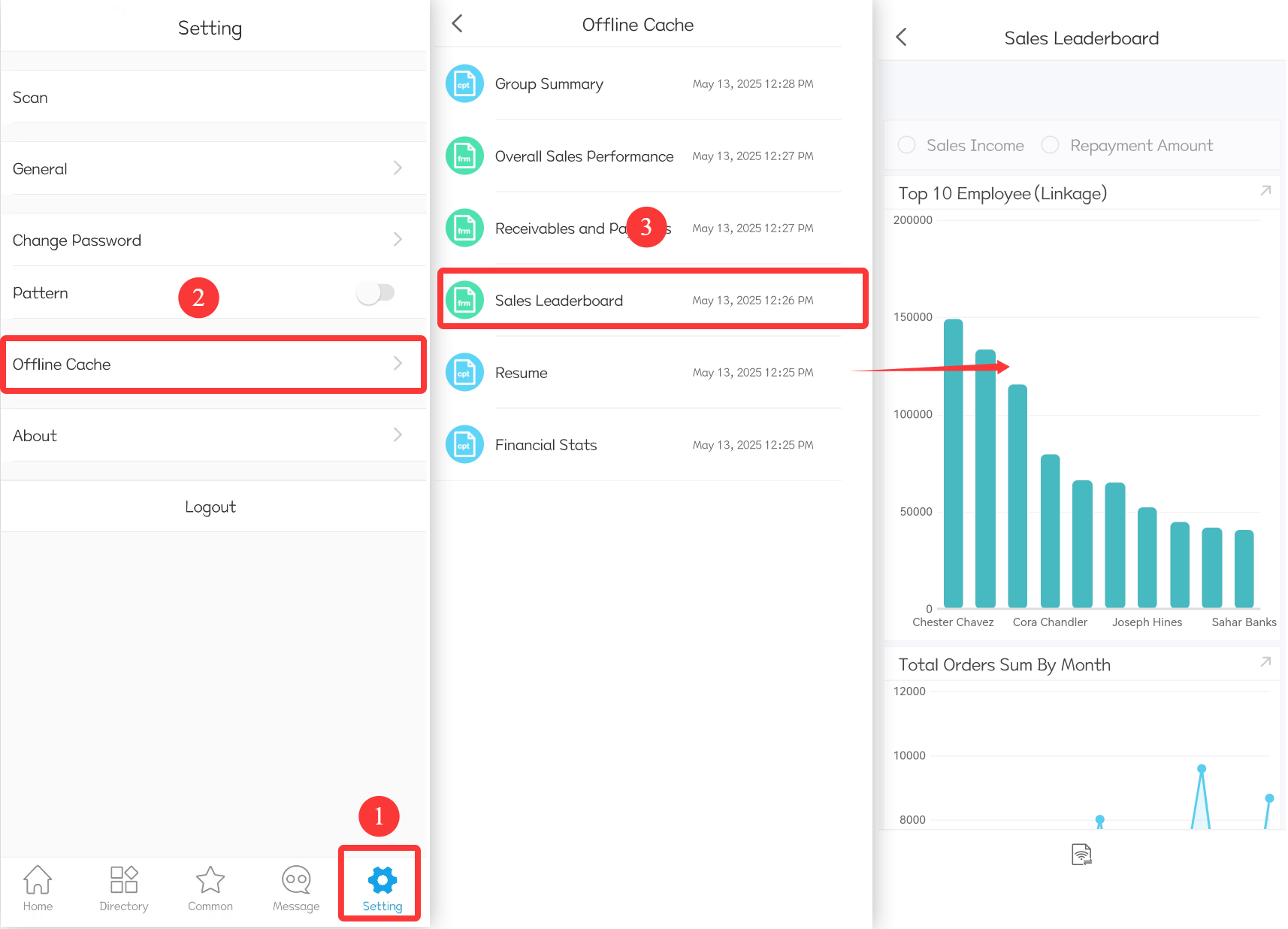Viewport: 1288px width, 929px height.
Task: Go back from the Offline Cache screen
Action: (457, 23)
